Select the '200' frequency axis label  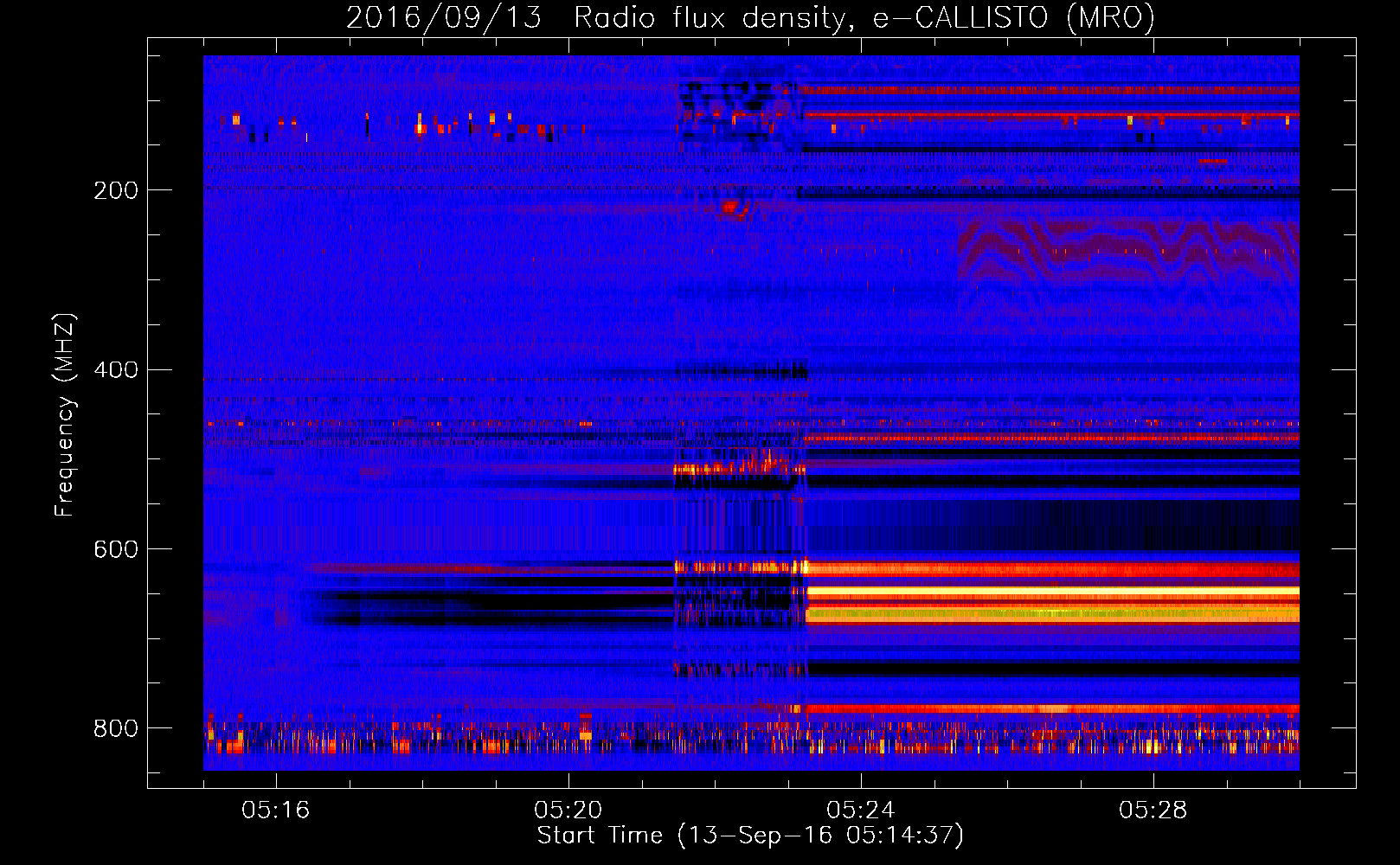pos(116,190)
